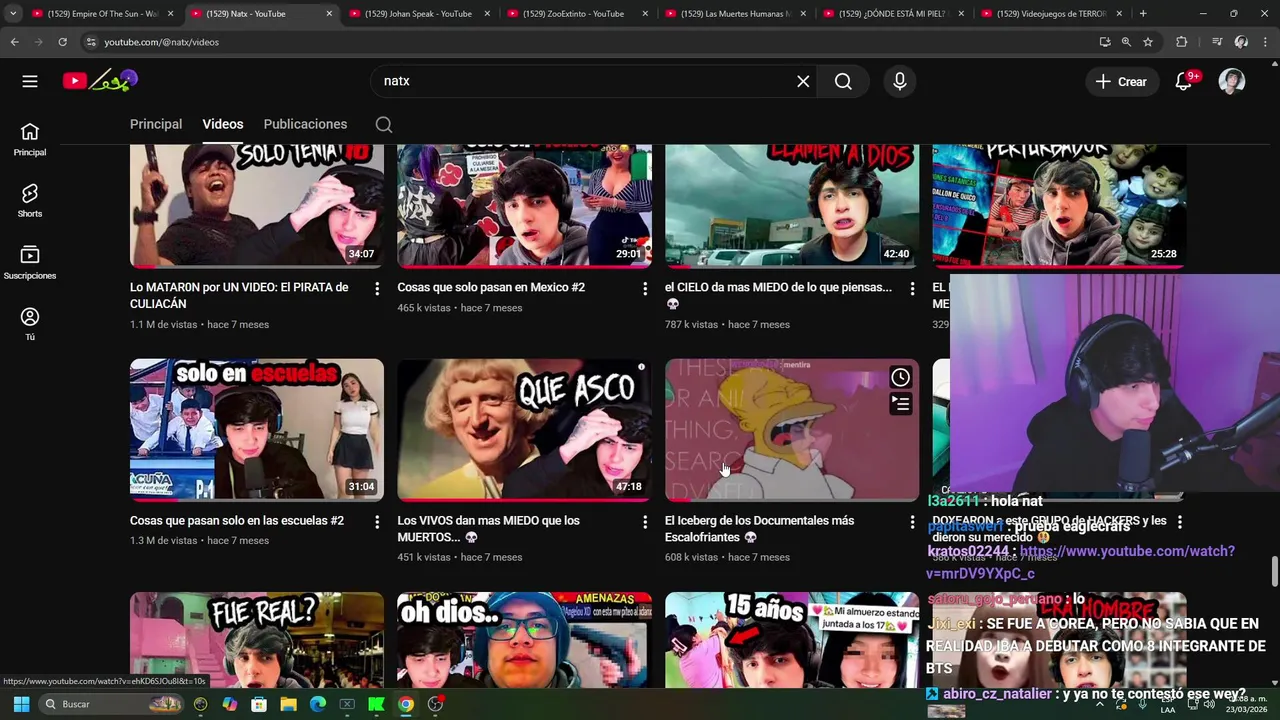This screenshot has width=1280, height=720.
Task: Open the LLAMEN A DIOS thumbnail
Action: (792, 206)
